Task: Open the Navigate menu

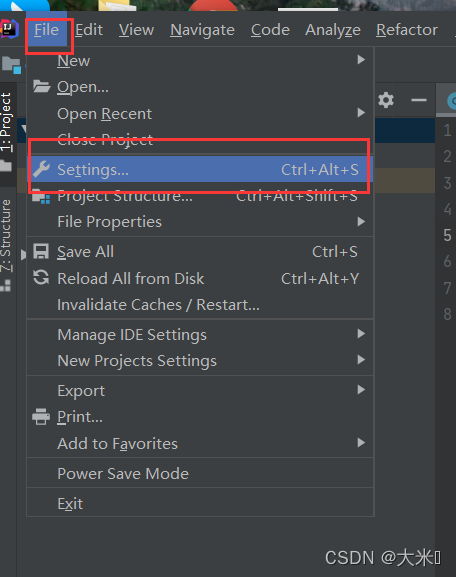Action: pyautogui.click(x=202, y=29)
